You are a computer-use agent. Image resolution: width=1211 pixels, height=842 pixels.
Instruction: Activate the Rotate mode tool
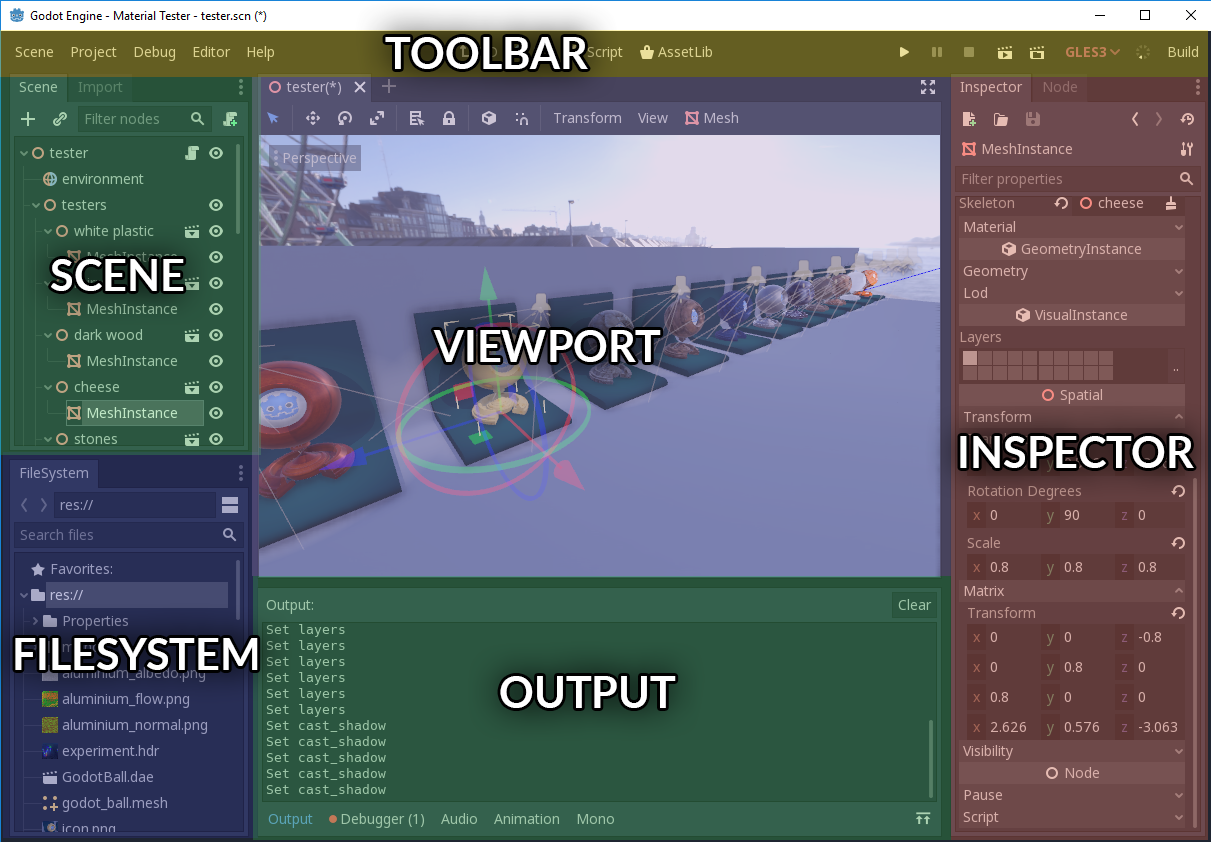click(344, 118)
